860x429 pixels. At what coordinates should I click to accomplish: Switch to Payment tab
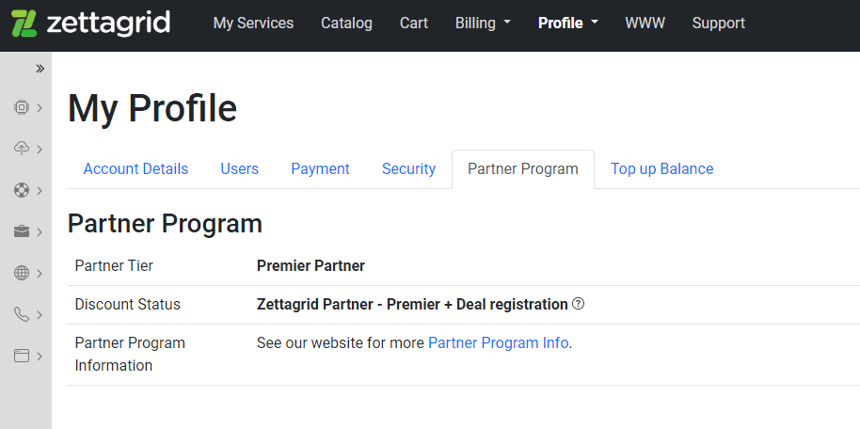point(320,169)
